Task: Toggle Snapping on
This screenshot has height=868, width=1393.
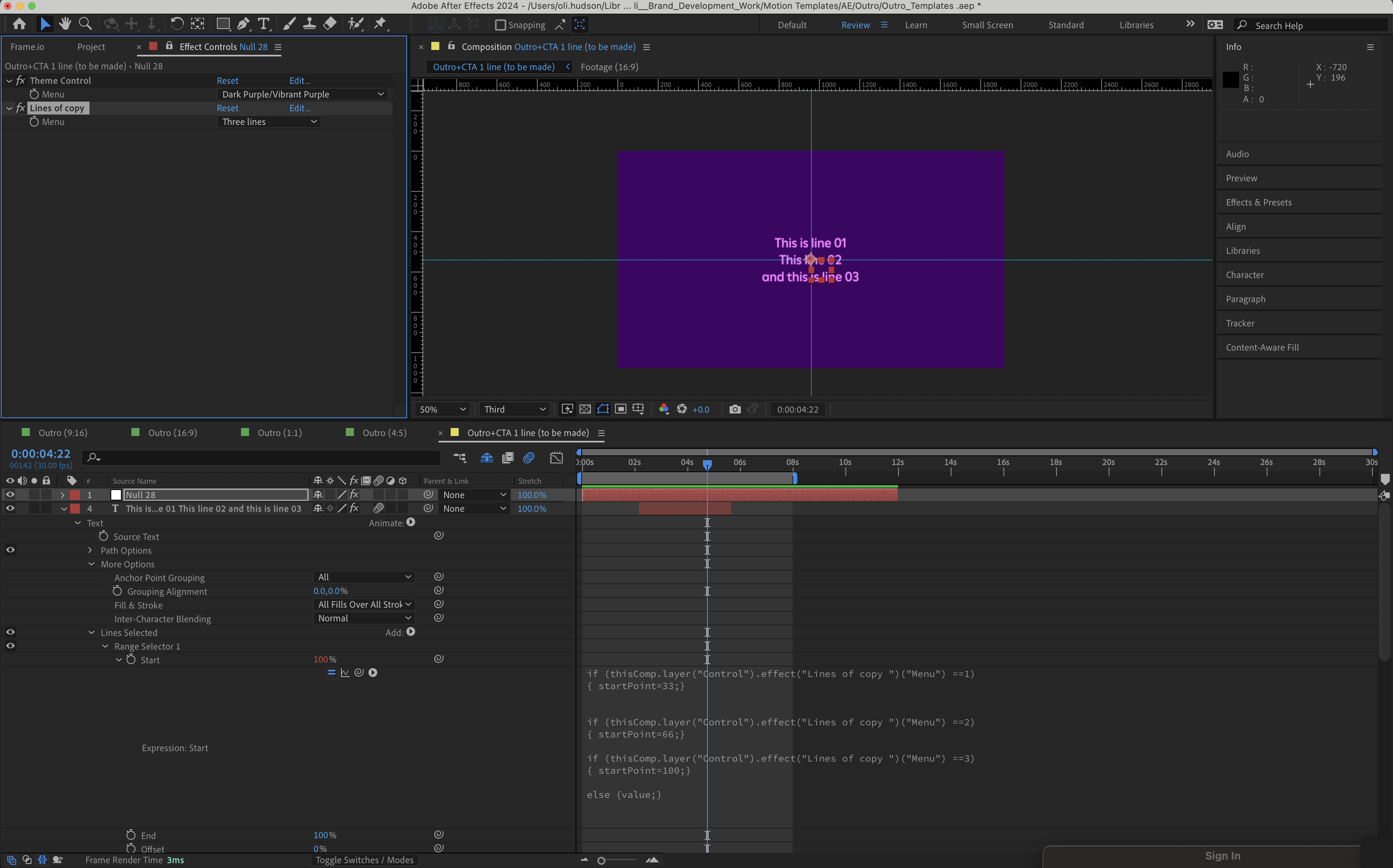Action: pos(500,25)
